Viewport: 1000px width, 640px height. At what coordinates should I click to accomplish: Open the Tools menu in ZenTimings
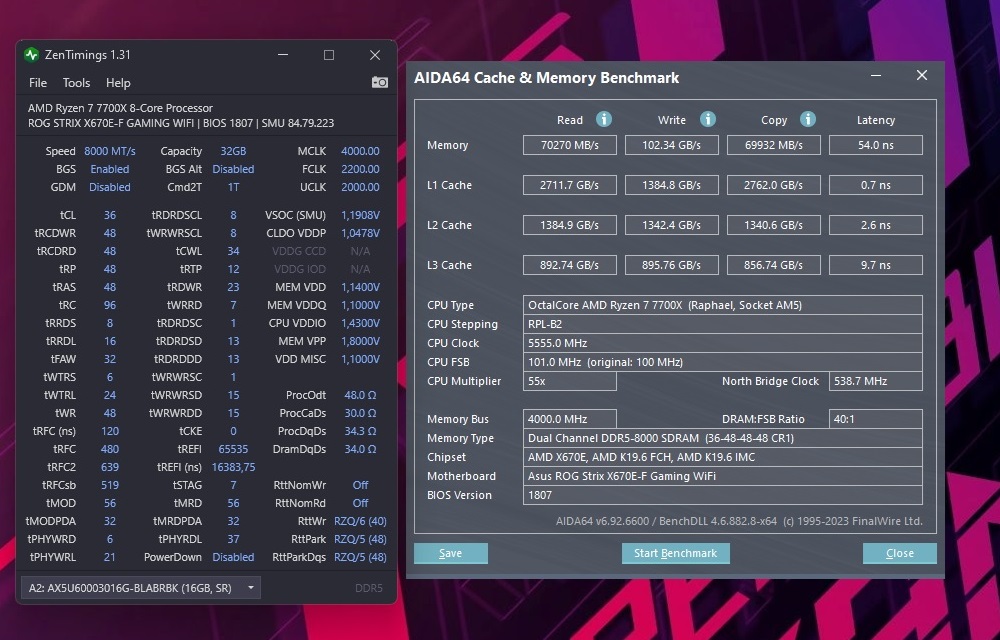[76, 83]
